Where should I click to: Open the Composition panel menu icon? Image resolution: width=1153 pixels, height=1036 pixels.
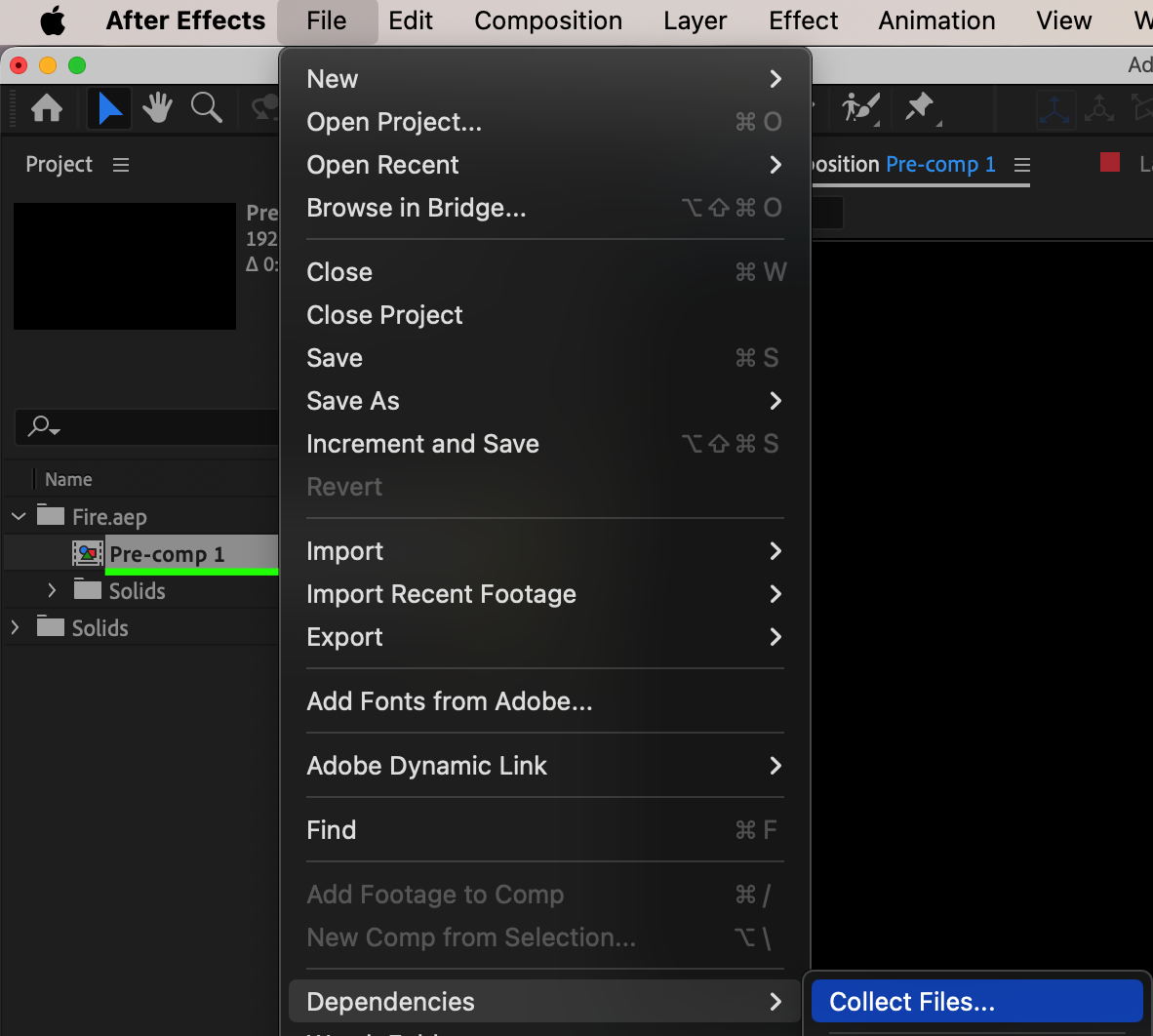coord(1022,165)
